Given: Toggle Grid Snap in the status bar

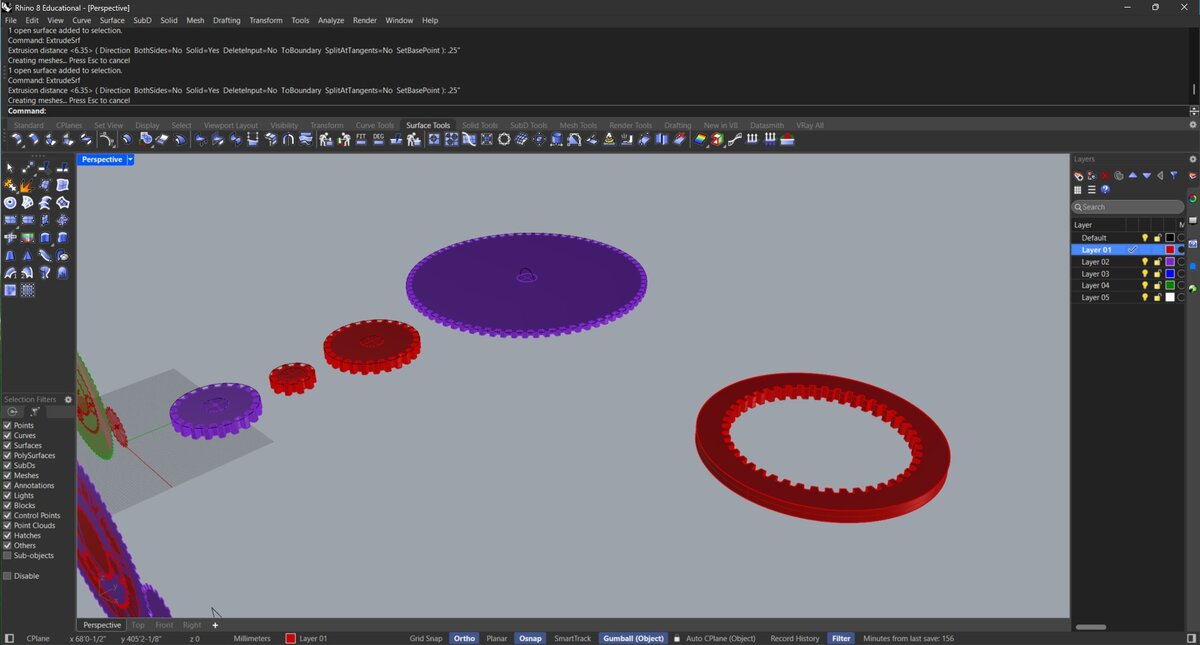Looking at the screenshot, I should 426,638.
